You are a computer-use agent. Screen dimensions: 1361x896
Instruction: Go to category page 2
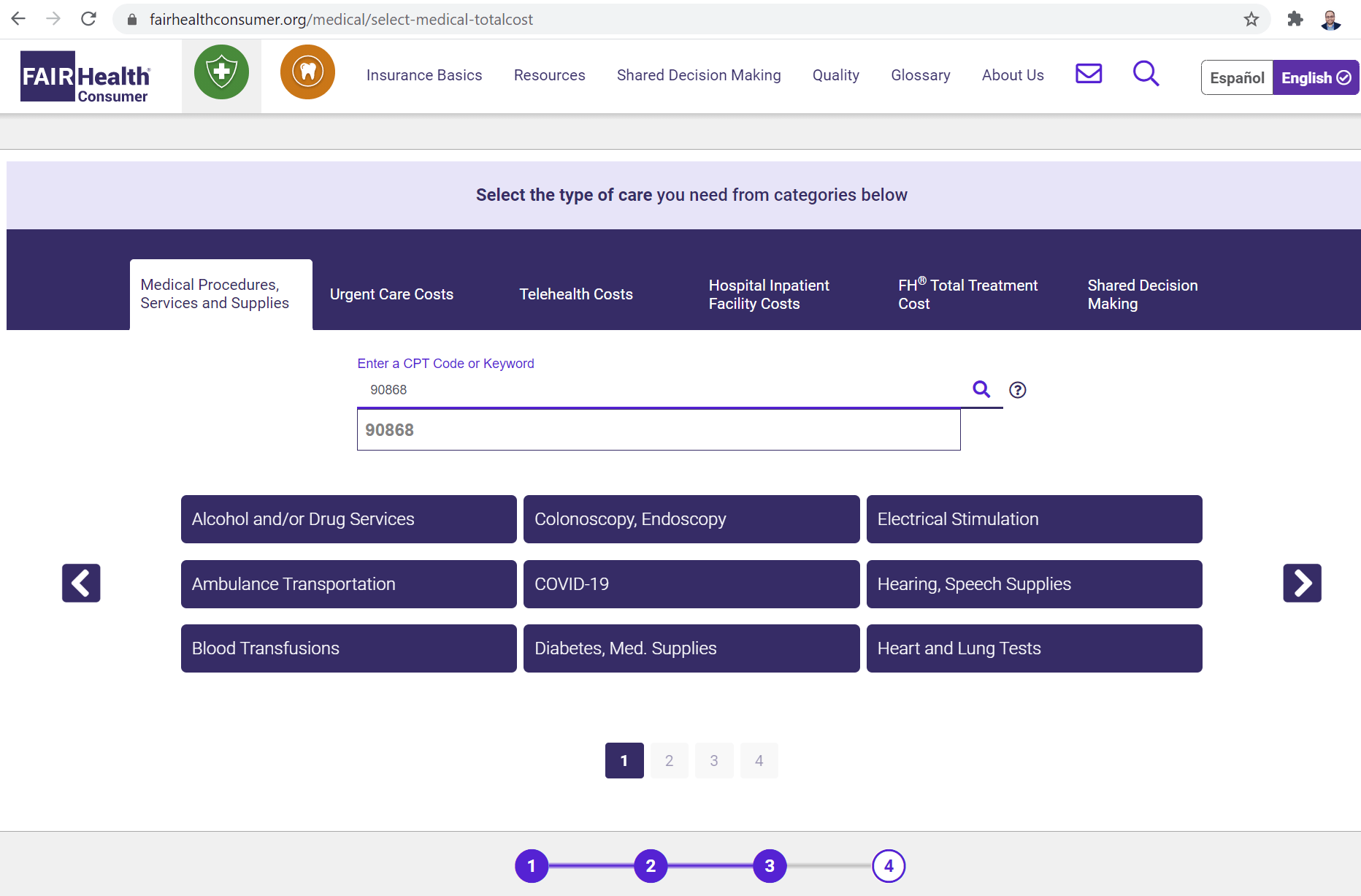click(669, 761)
